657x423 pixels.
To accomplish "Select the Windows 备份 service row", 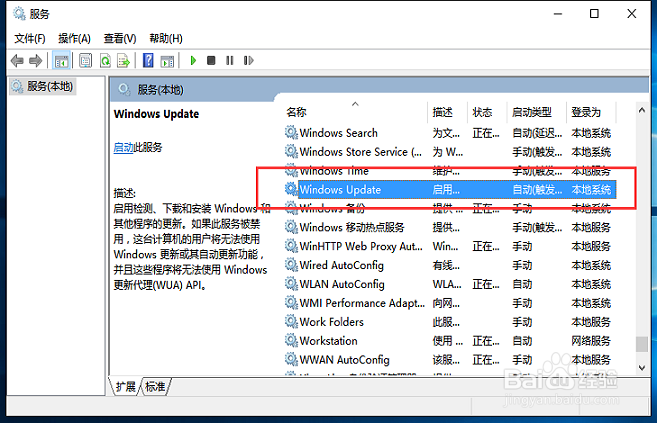I will (450, 209).
